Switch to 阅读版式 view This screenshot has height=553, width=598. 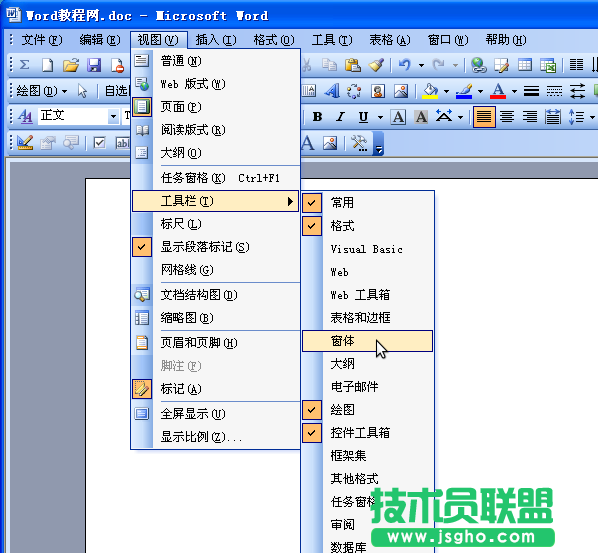click(215, 130)
